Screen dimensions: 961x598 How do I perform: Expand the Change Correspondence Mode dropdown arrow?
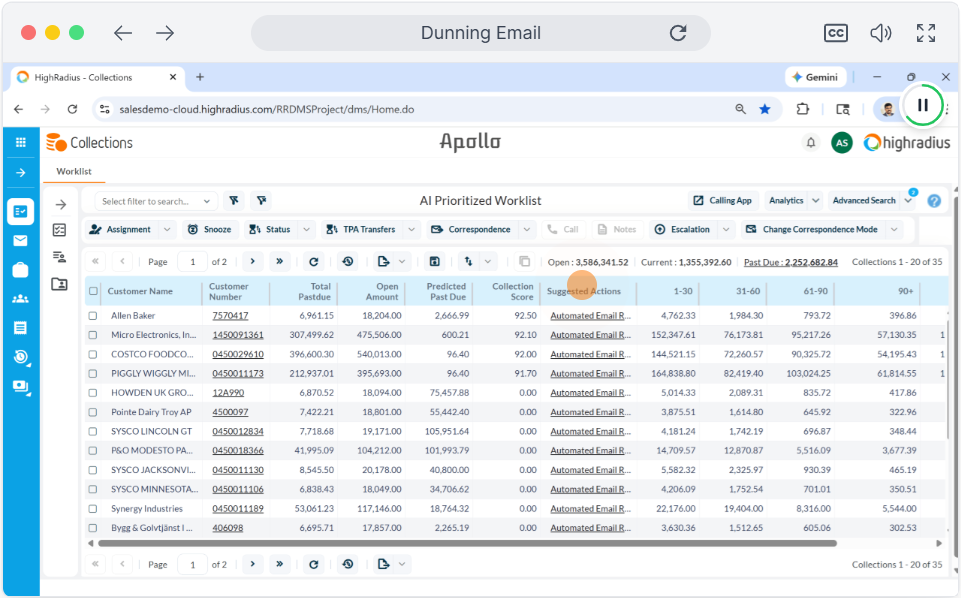point(893,230)
